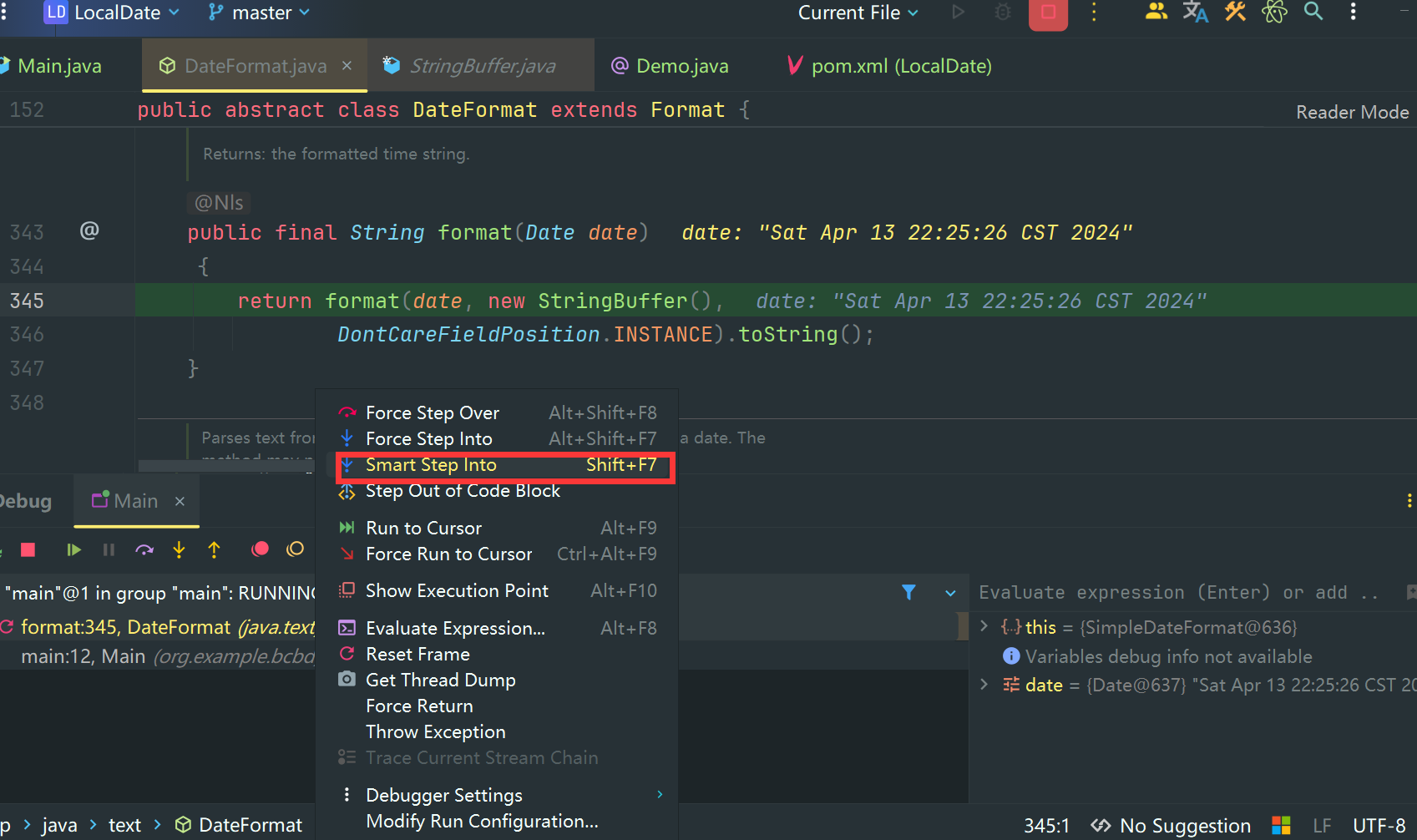The height and width of the screenshot is (840, 1417).
Task: Click the Step Out debug icon
Action: pyautogui.click(x=214, y=549)
